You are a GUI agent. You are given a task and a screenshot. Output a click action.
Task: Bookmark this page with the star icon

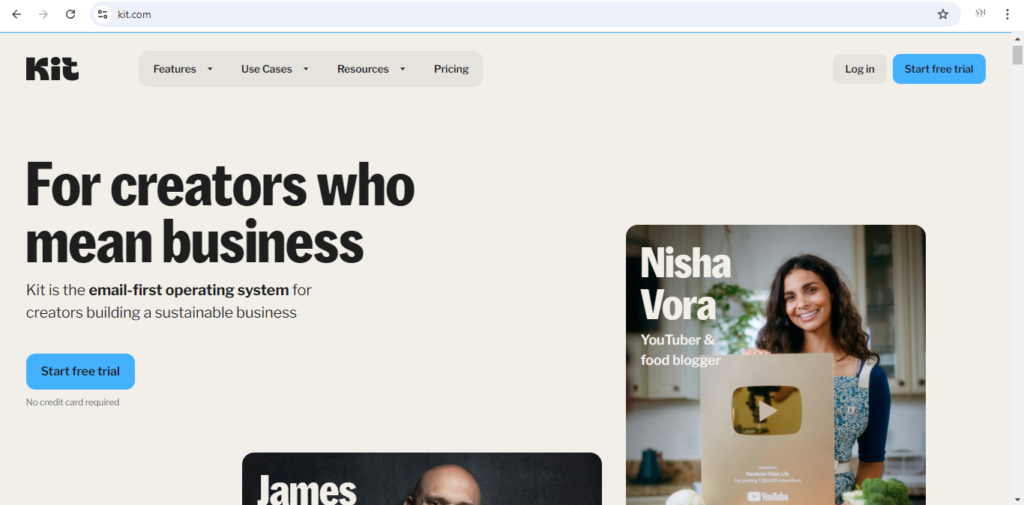point(942,14)
